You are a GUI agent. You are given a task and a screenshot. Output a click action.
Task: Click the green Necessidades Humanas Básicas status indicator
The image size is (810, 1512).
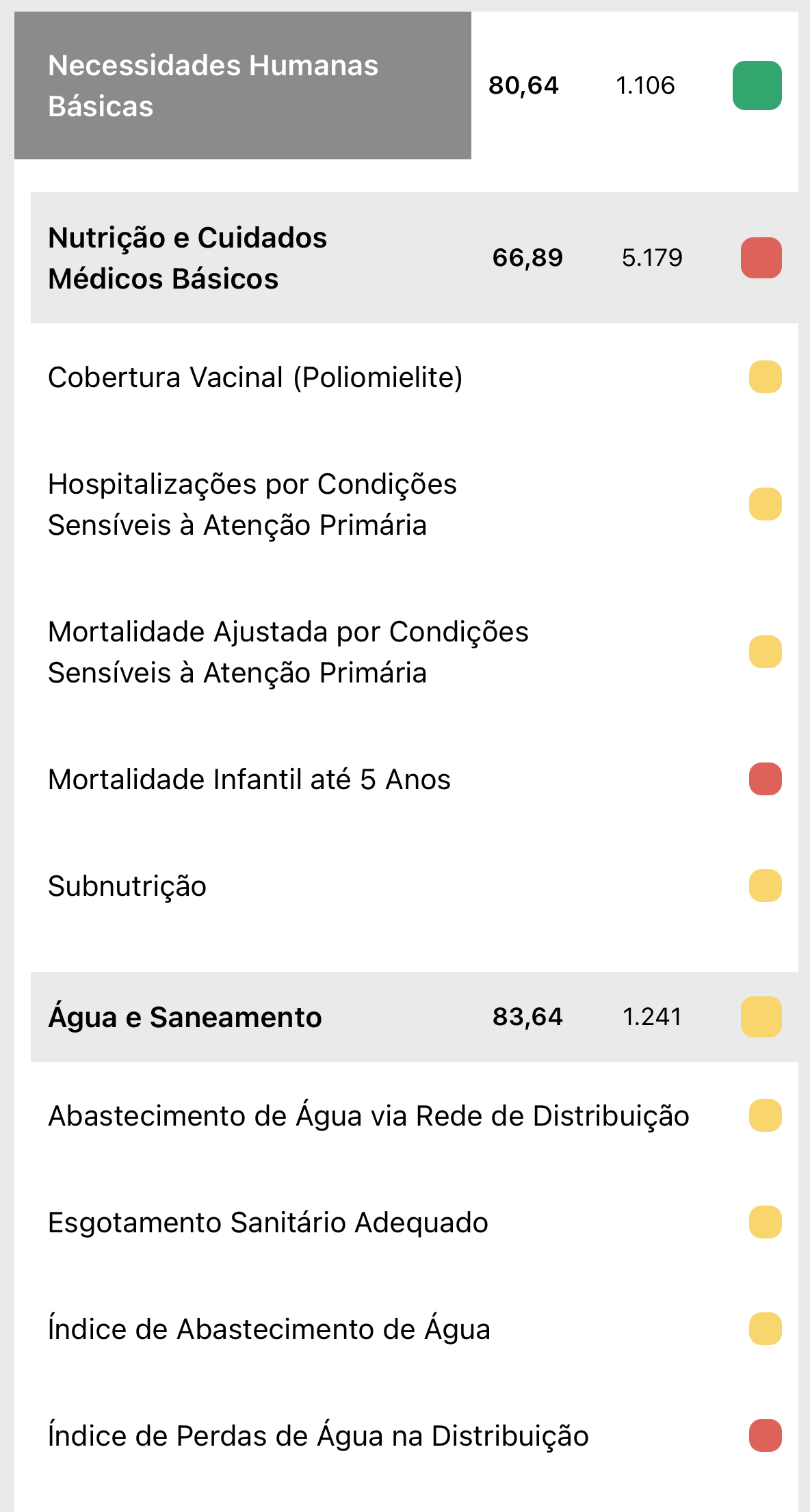pyautogui.click(x=757, y=85)
